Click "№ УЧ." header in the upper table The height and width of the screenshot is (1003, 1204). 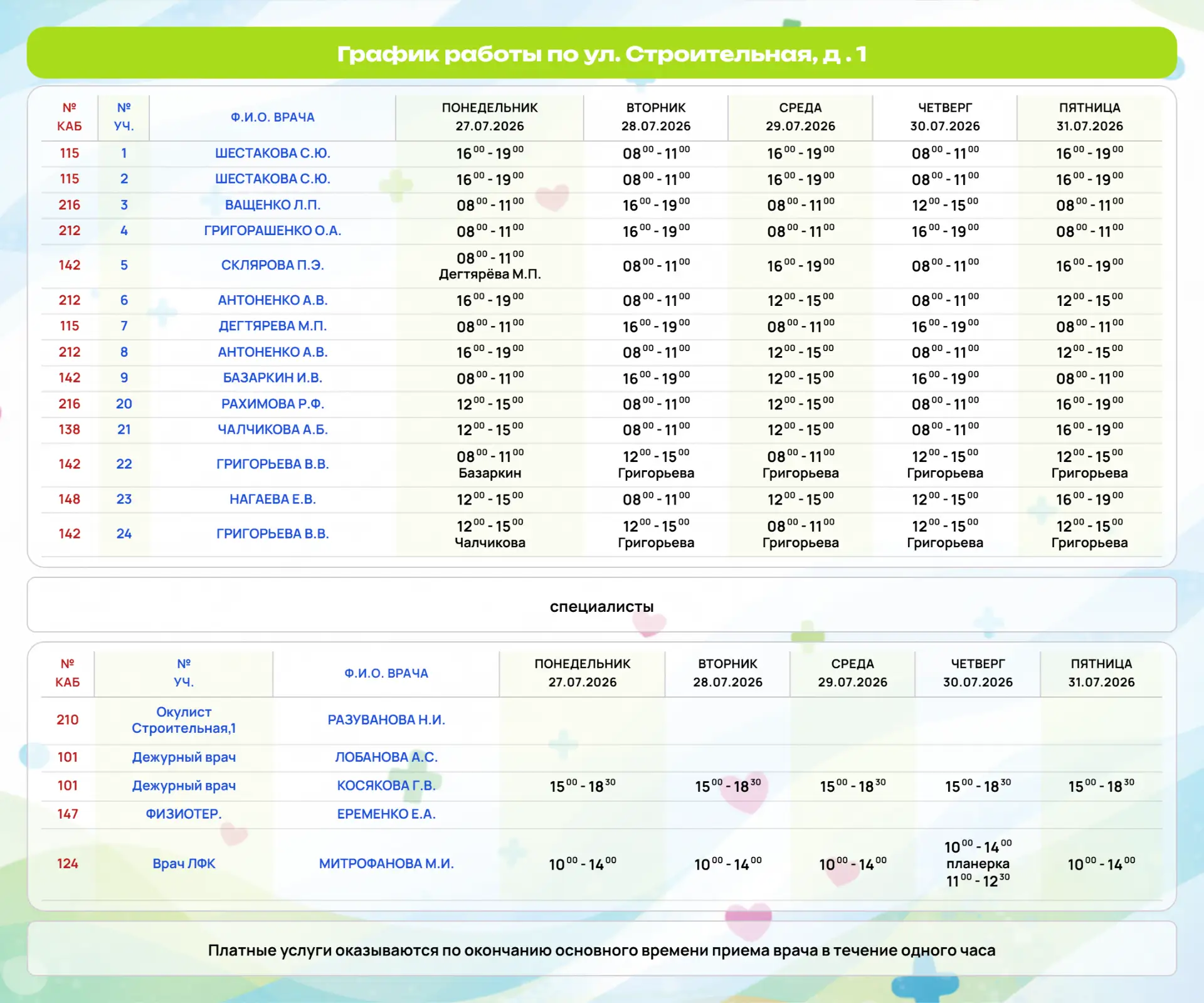point(124,117)
